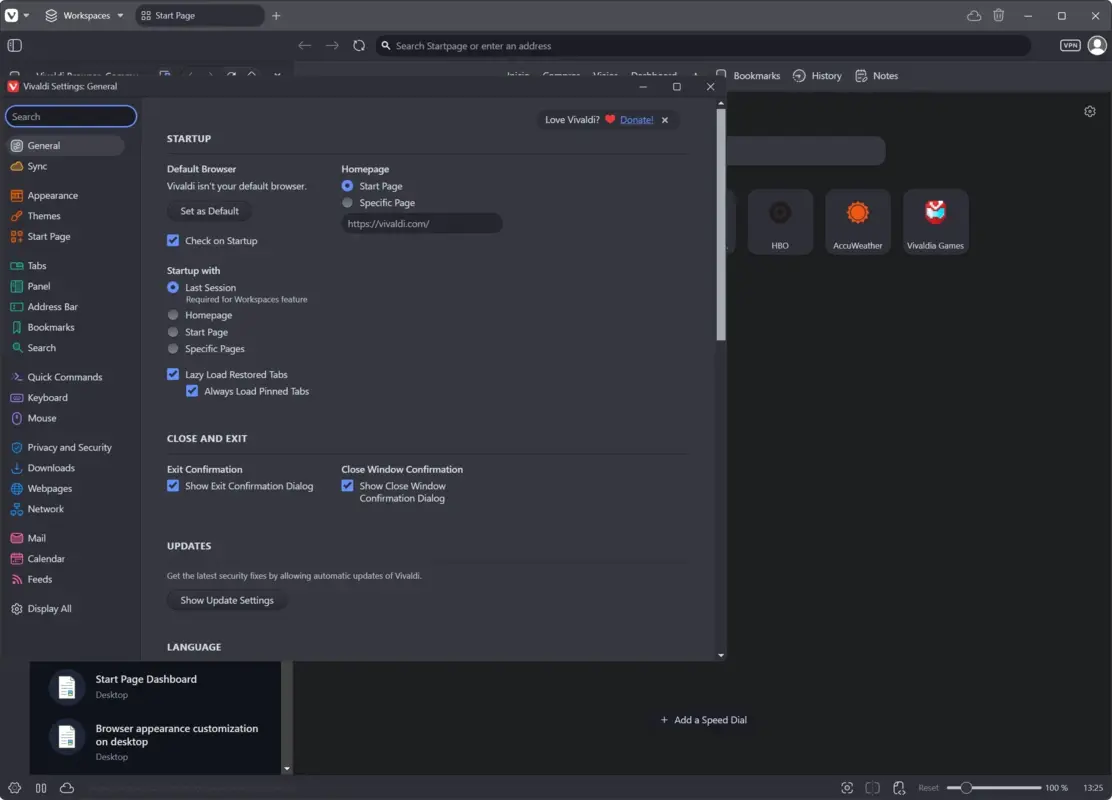Open Mail settings in the sidebar
The height and width of the screenshot is (800, 1112).
pyautogui.click(x=41, y=537)
